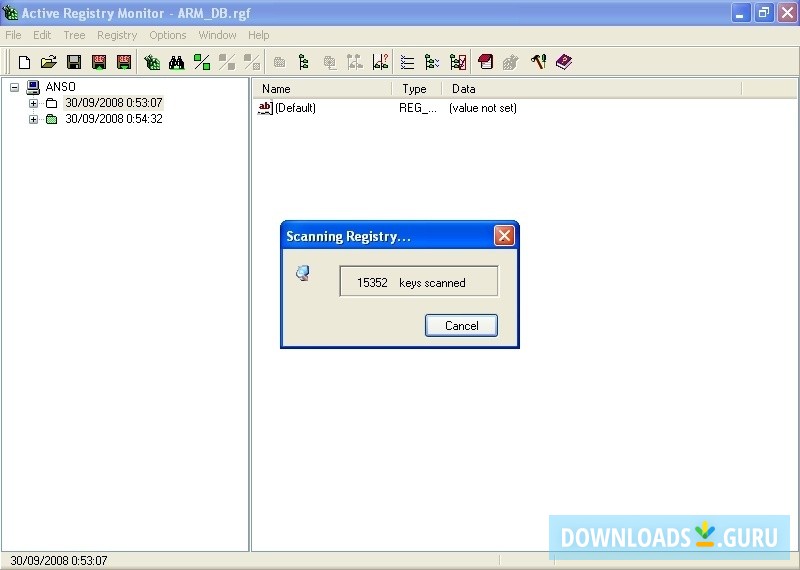Click the New file toolbar icon

click(x=24, y=62)
